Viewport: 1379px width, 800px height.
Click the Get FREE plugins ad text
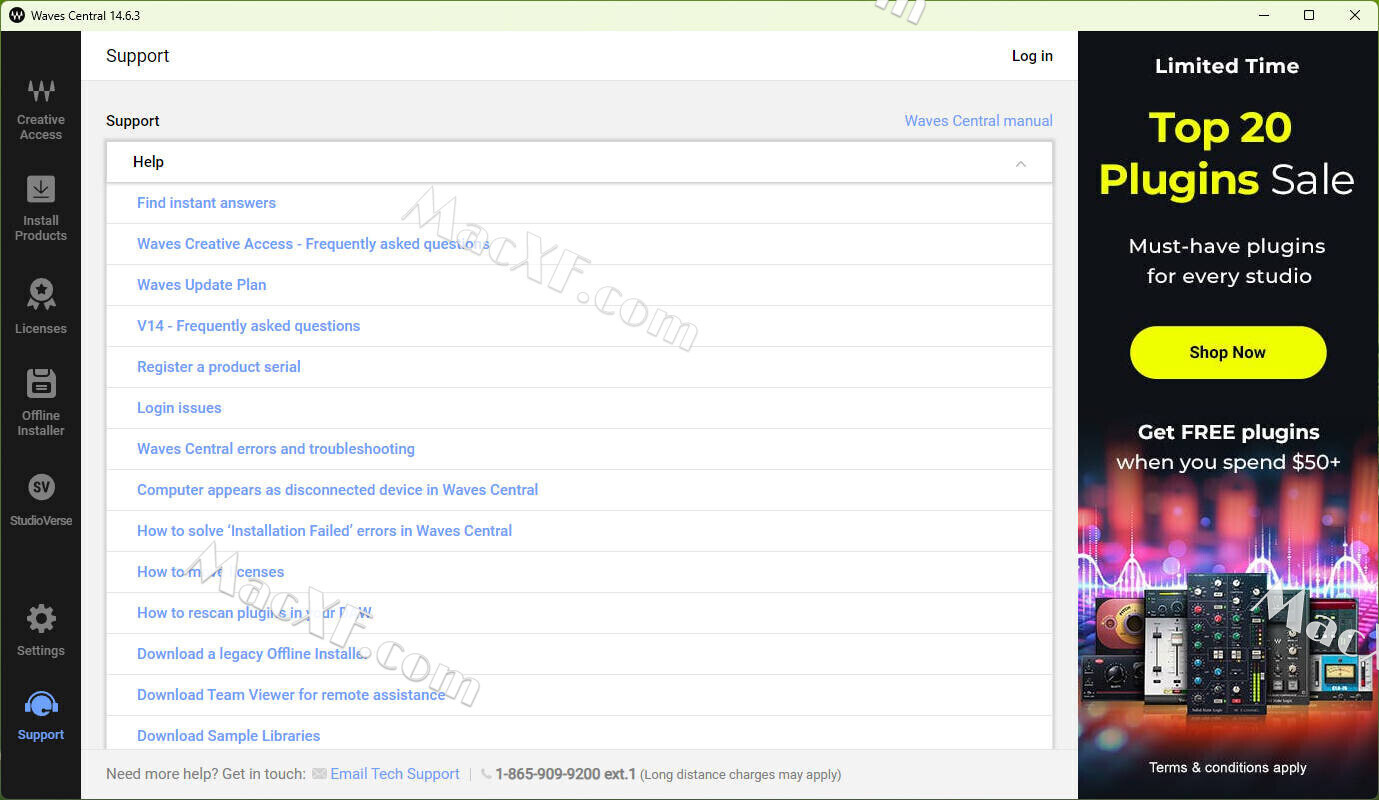(1228, 447)
